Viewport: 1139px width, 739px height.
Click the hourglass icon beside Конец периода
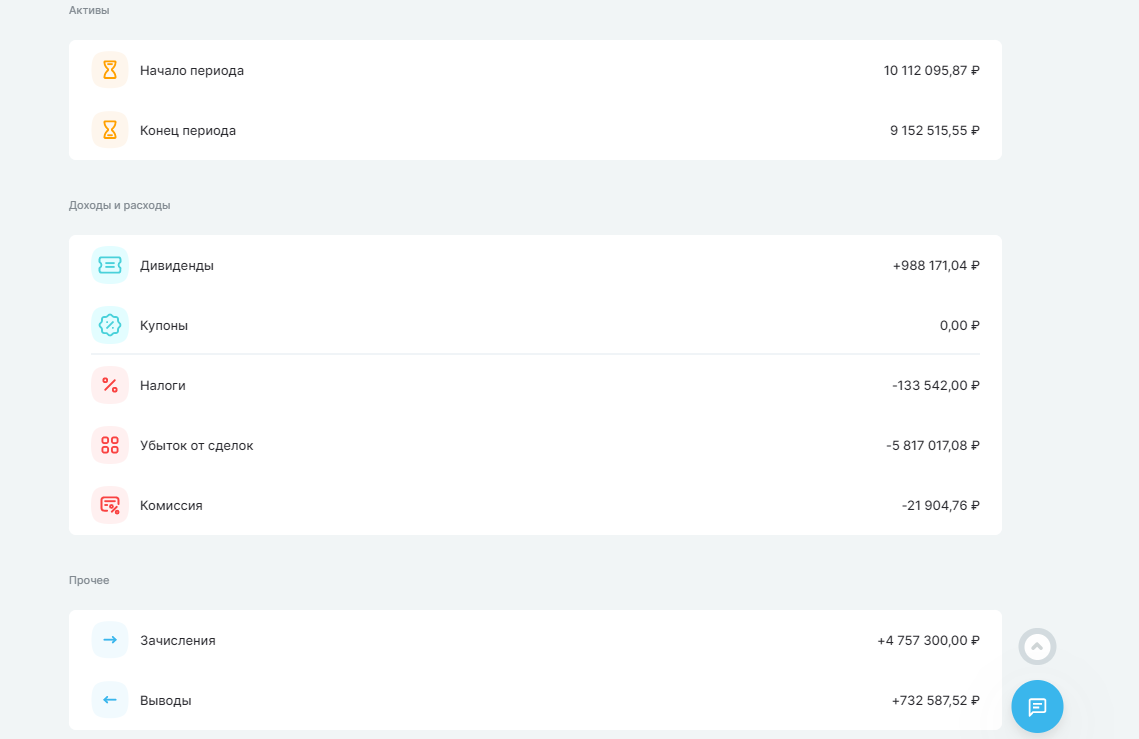tap(110, 130)
